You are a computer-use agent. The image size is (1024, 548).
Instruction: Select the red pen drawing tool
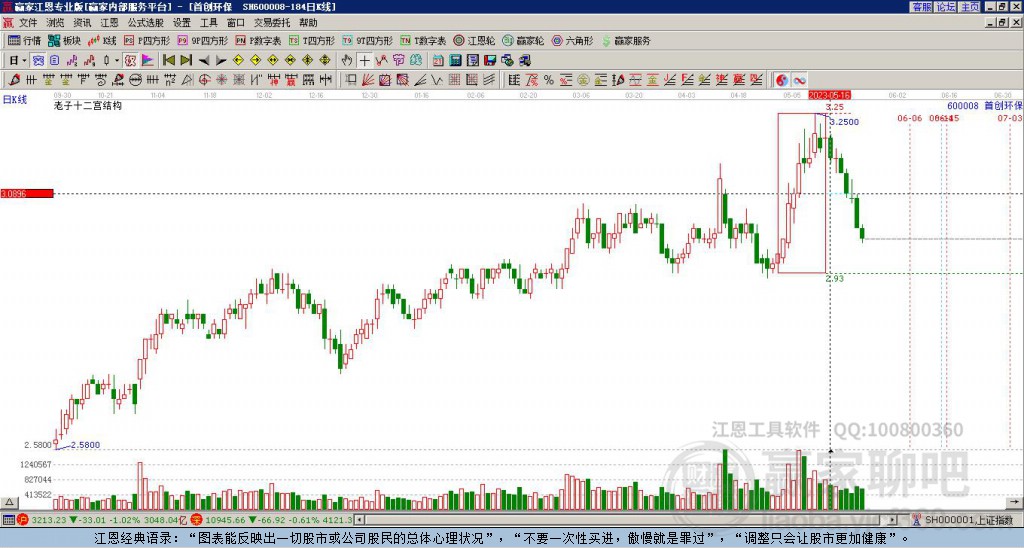pyautogui.click(x=14, y=80)
